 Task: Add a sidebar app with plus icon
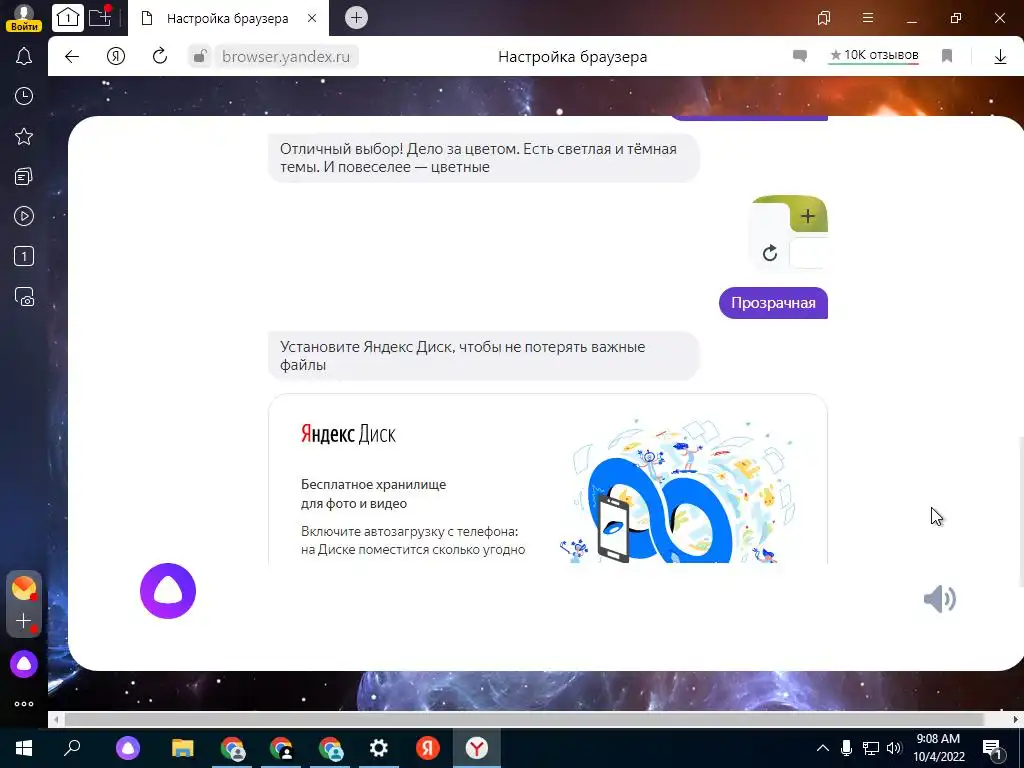click(x=24, y=620)
